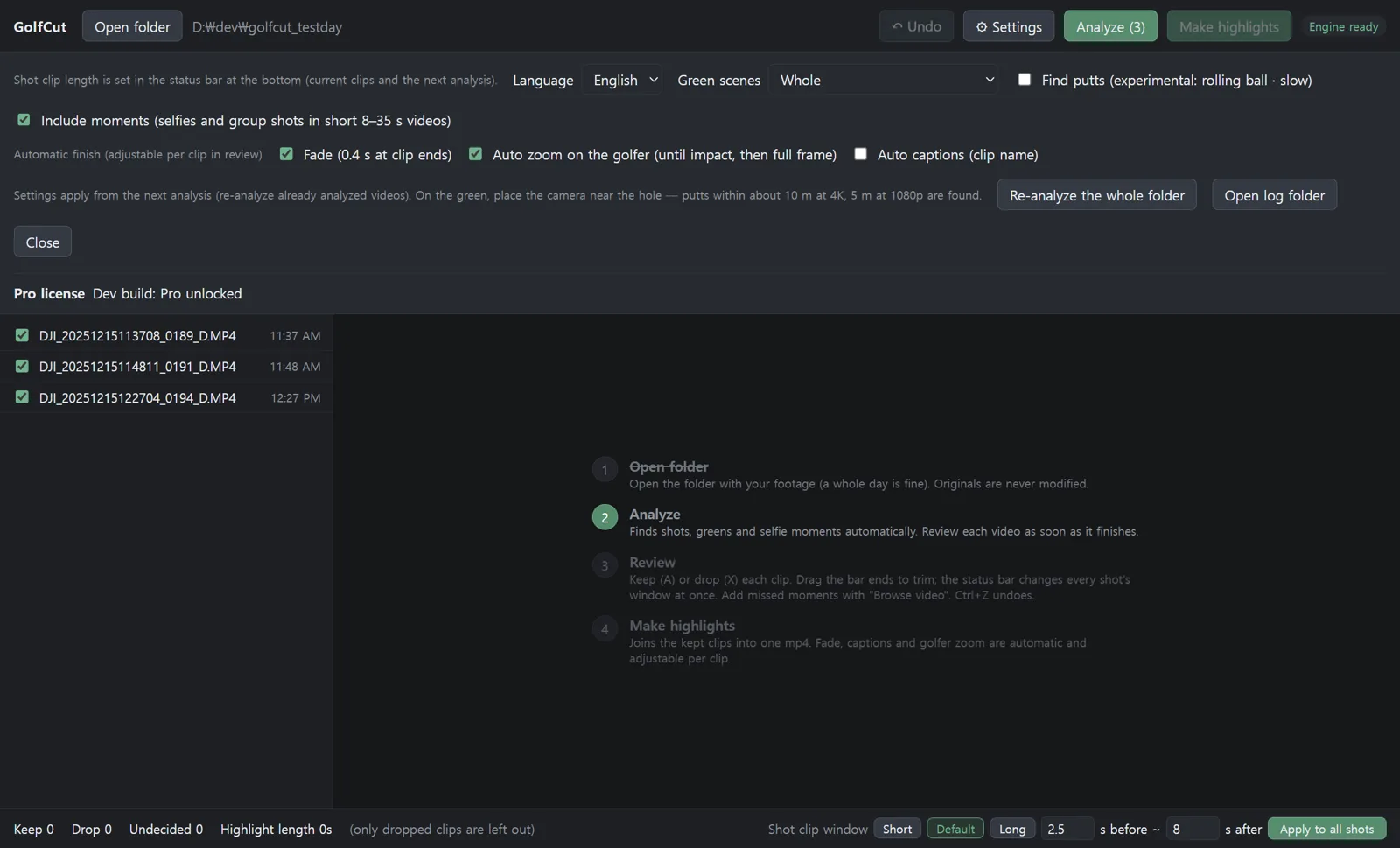Viewport: 1400px width, 848px height.
Task: Select Long shot clip window preset
Action: [x=1012, y=829]
